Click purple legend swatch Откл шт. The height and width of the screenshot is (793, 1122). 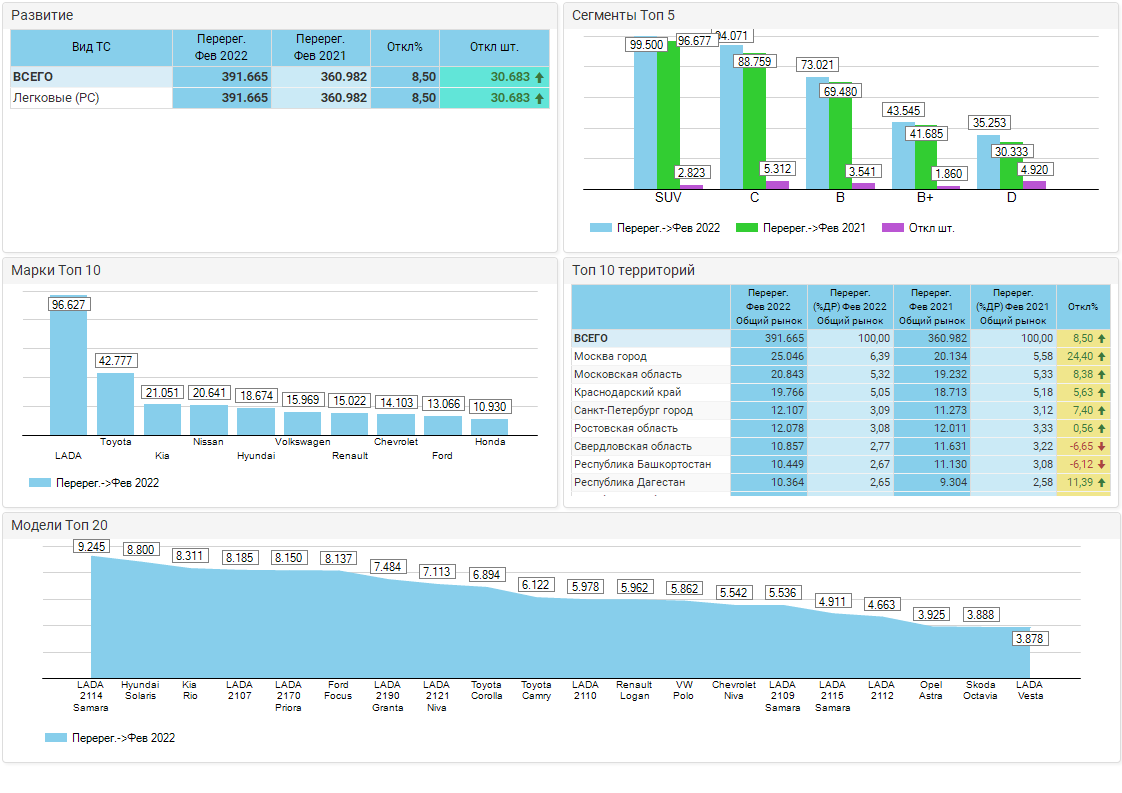tap(892, 228)
